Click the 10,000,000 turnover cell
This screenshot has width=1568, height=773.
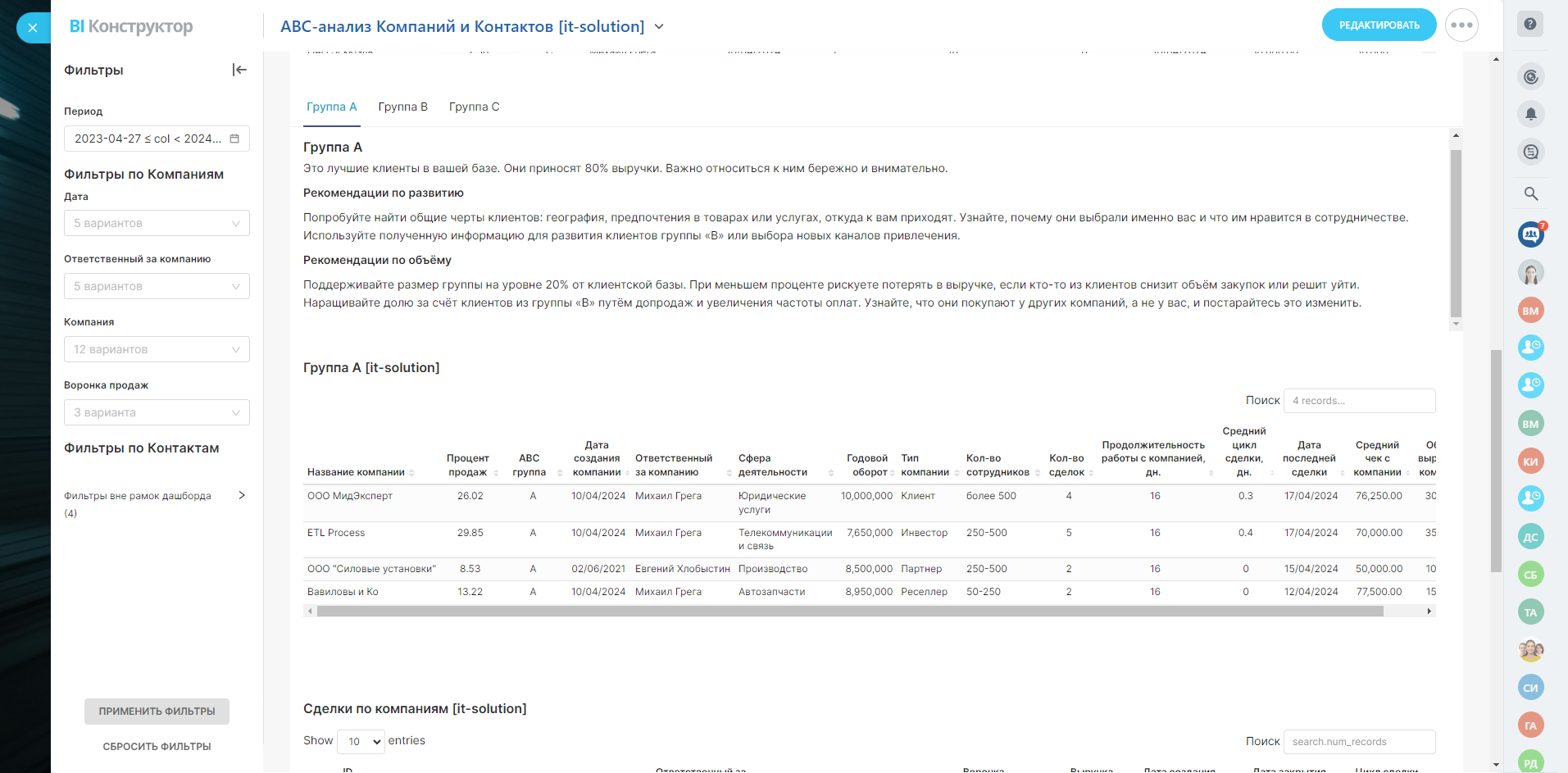tap(866, 496)
